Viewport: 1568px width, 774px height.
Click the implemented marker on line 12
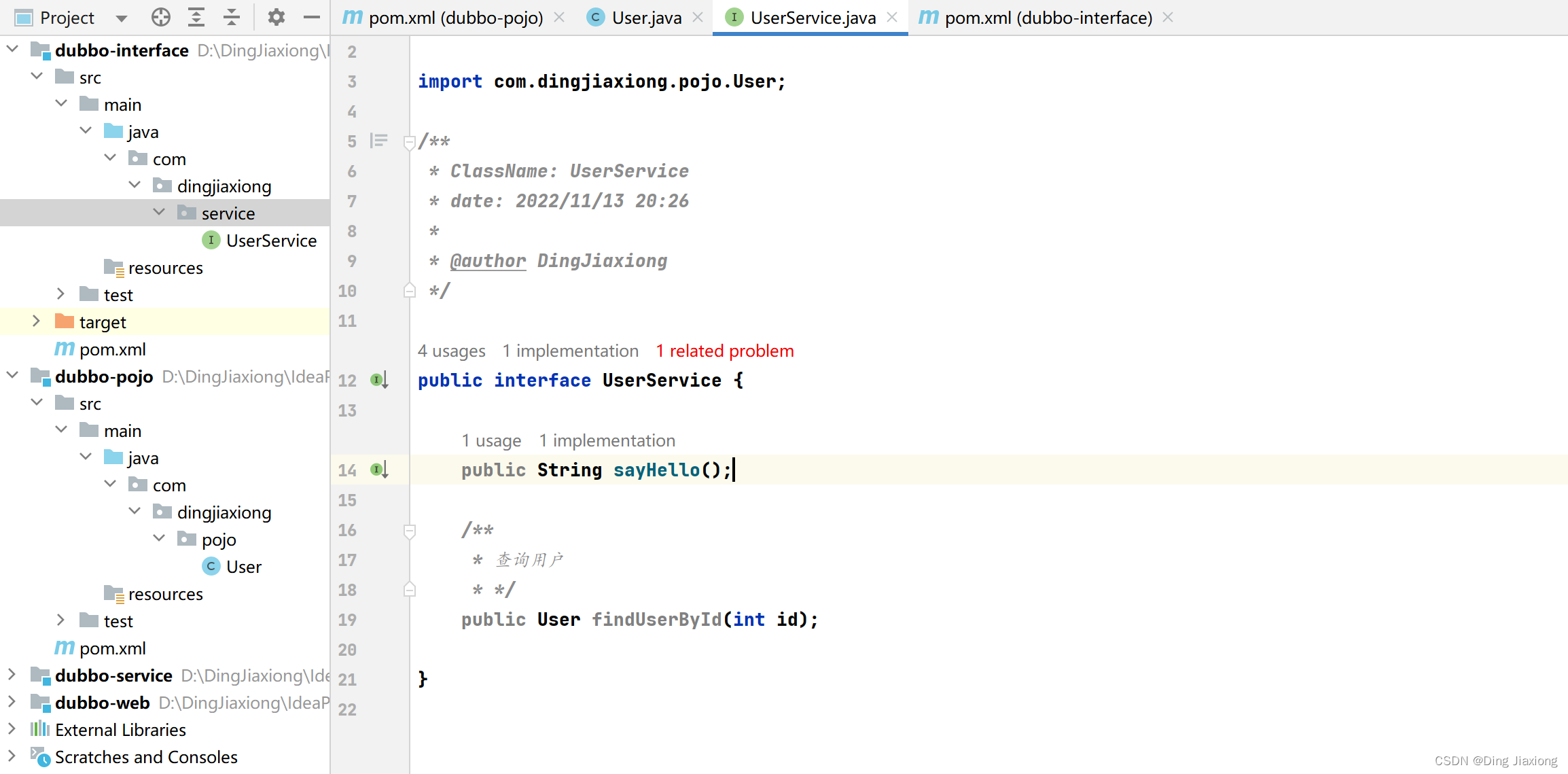click(x=379, y=380)
